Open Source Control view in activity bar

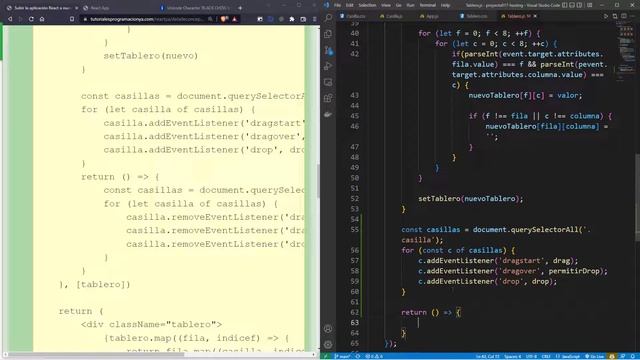tap(328, 50)
